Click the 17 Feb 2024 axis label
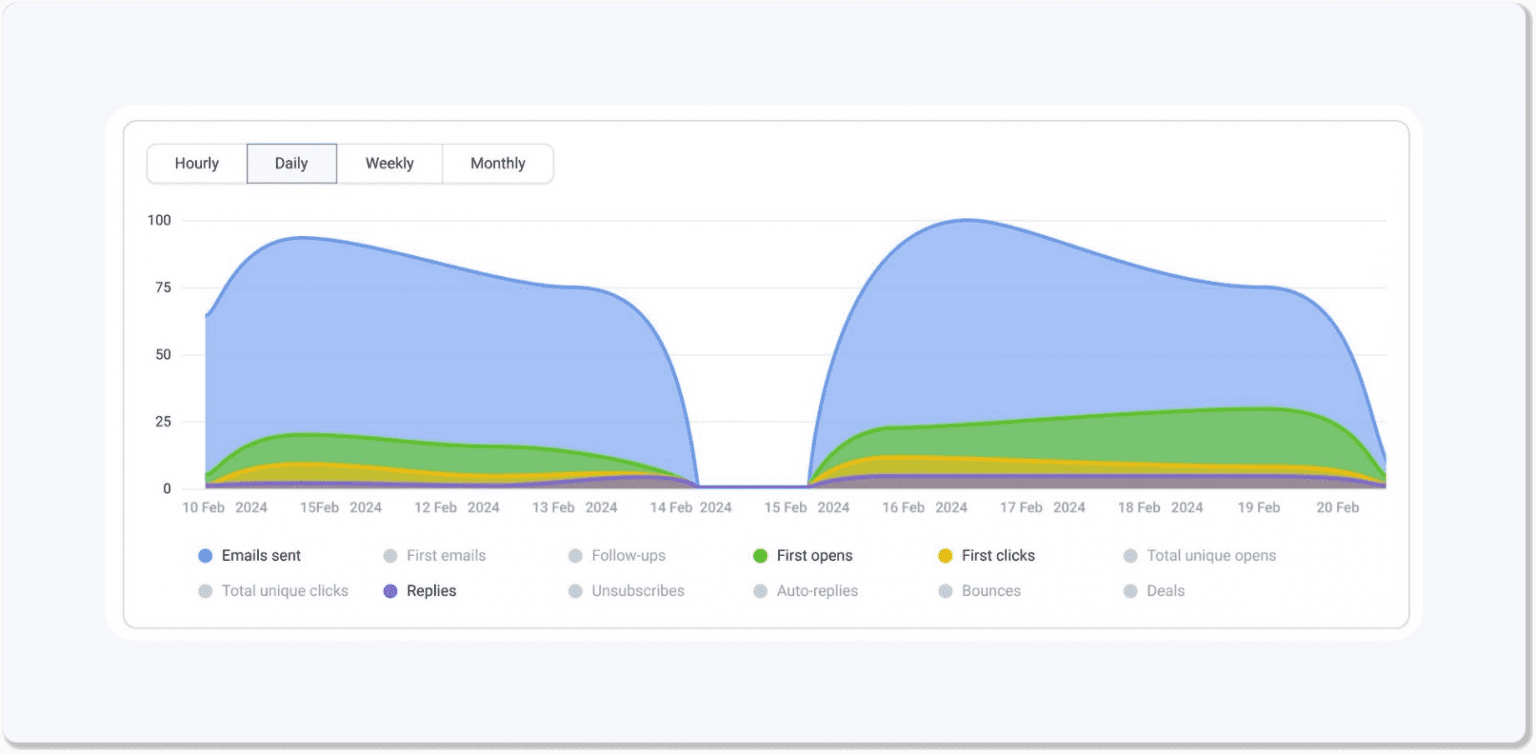 pyautogui.click(x=1043, y=508)
